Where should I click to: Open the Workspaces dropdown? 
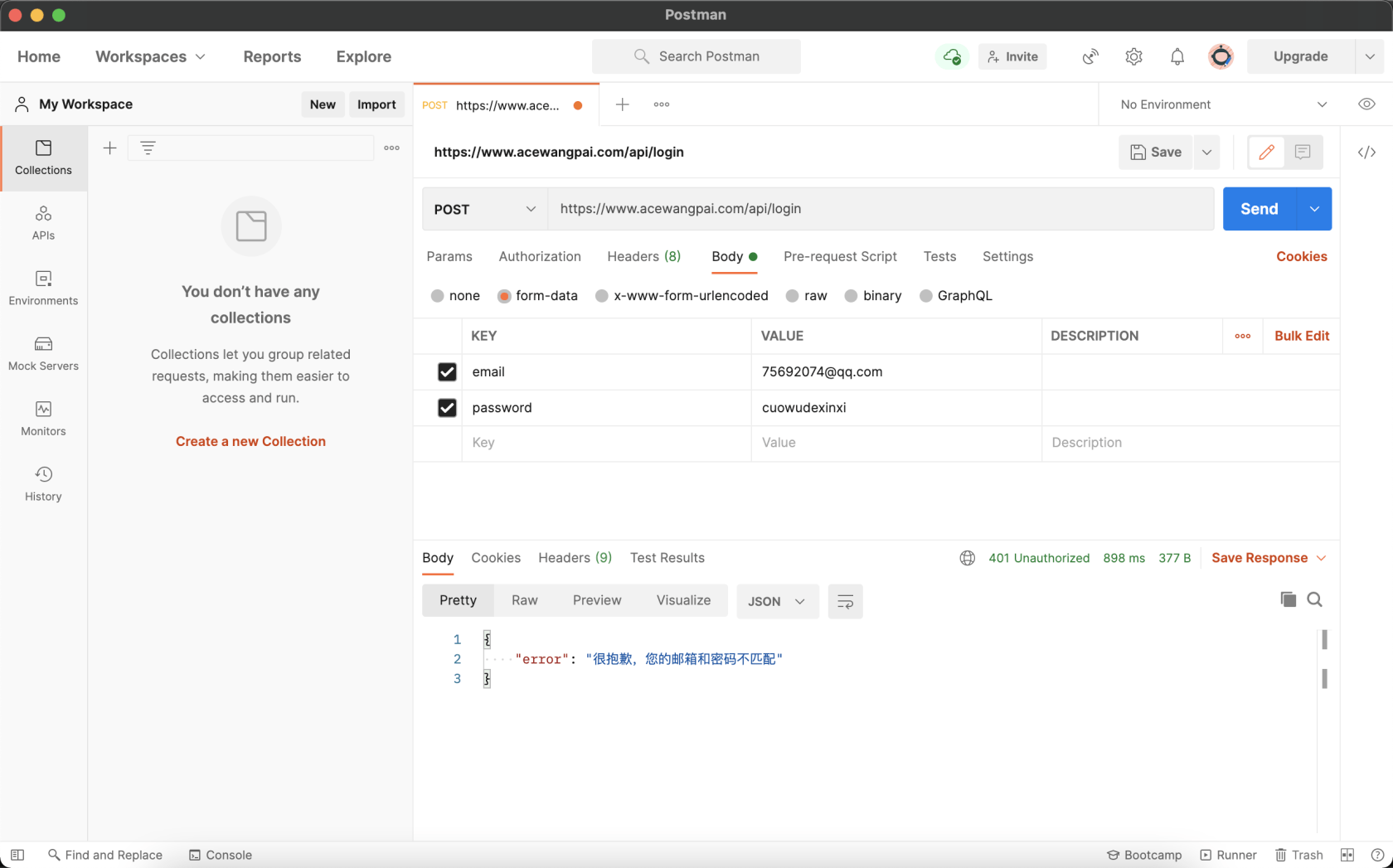tap(150, 56)
